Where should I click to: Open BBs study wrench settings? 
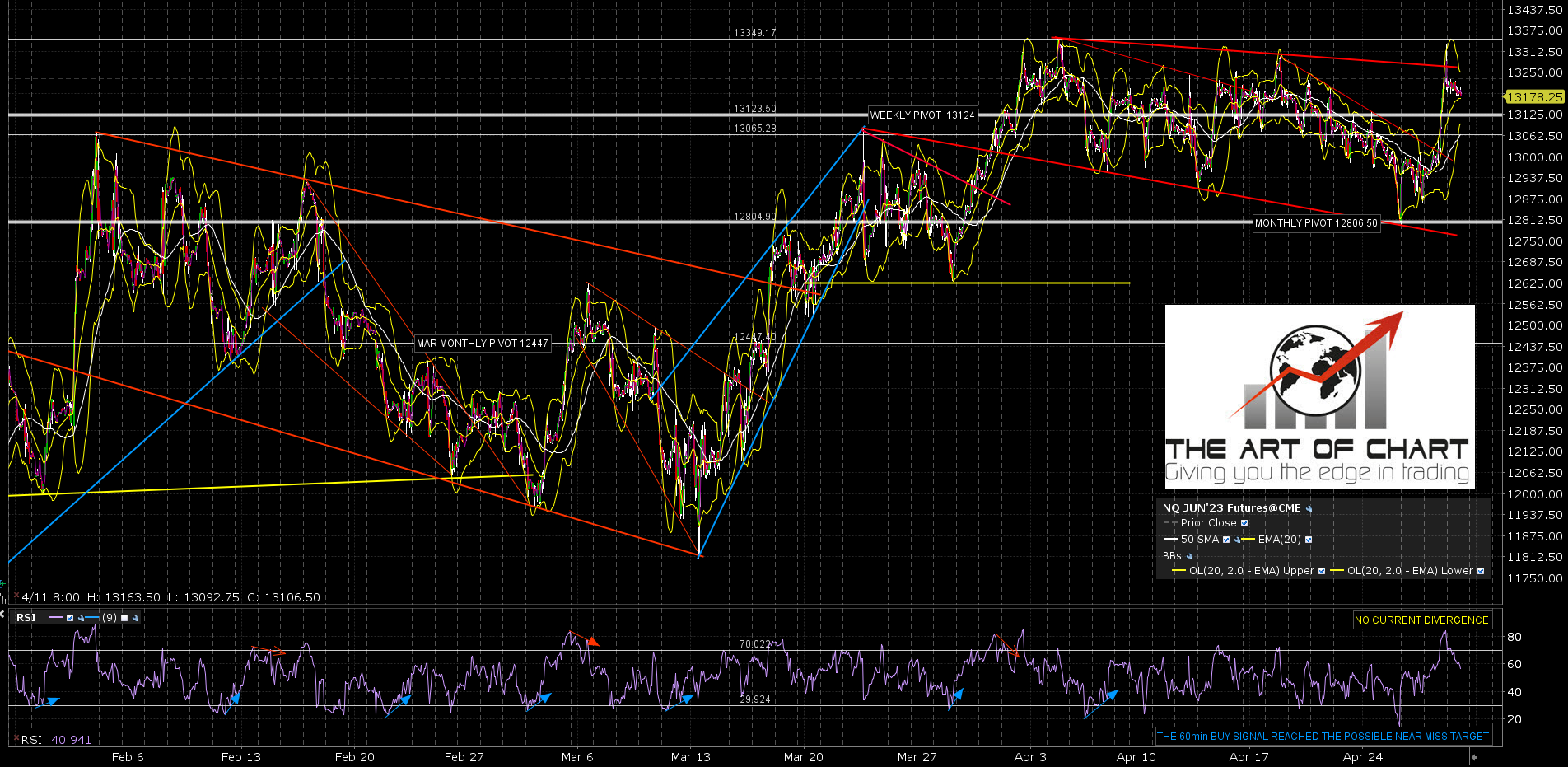point(1189,556)
